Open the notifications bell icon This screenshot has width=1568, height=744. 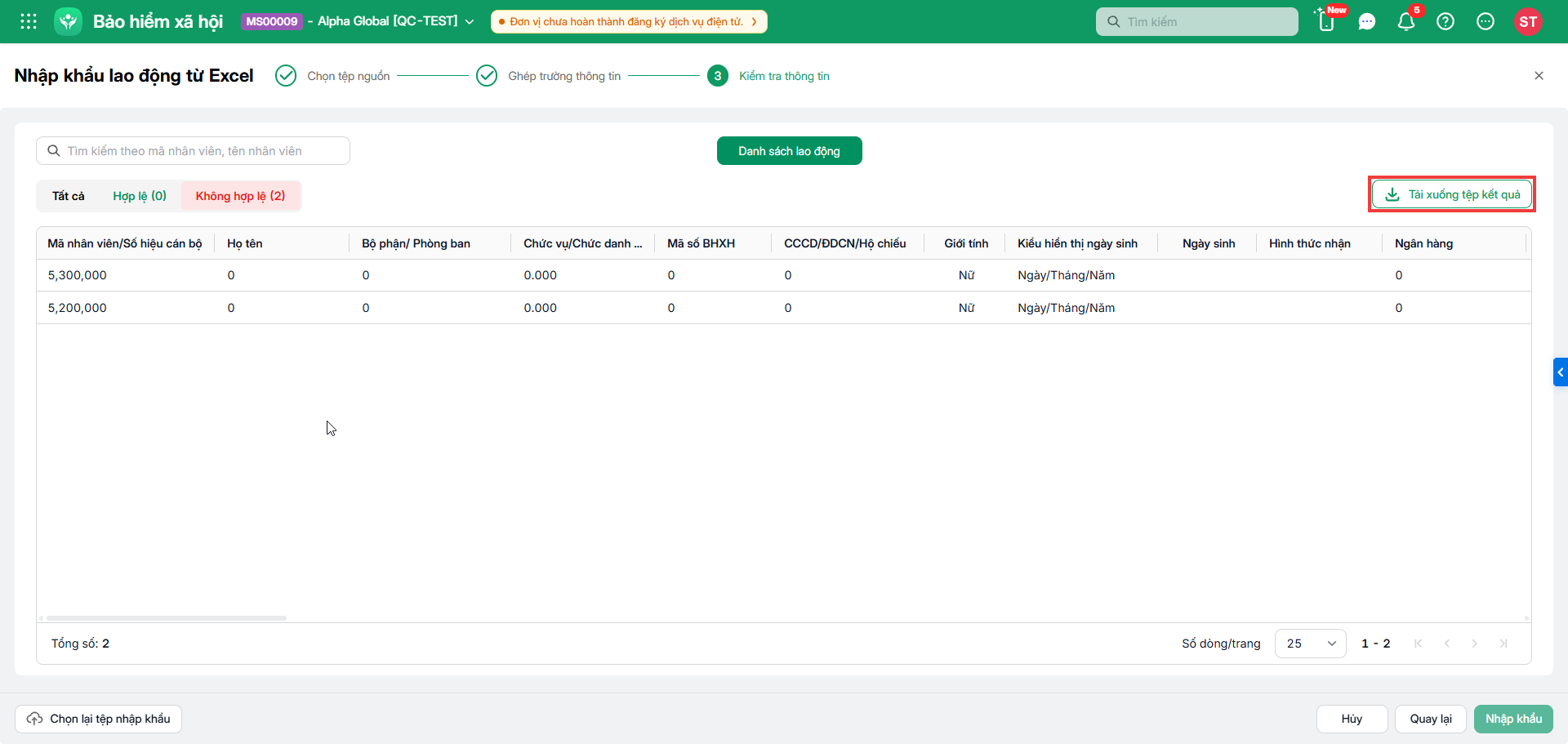(x=1406, y=21)
